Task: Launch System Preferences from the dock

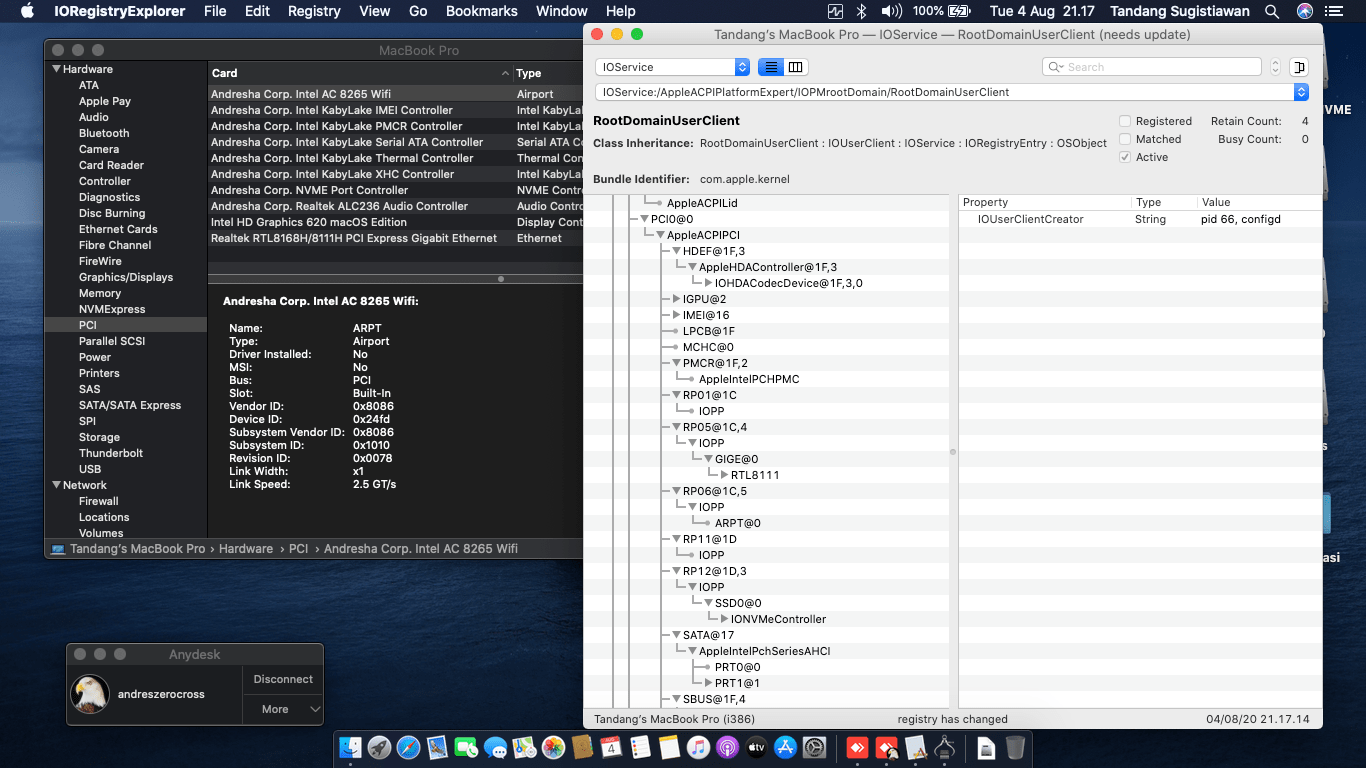Action: point(814,747)
